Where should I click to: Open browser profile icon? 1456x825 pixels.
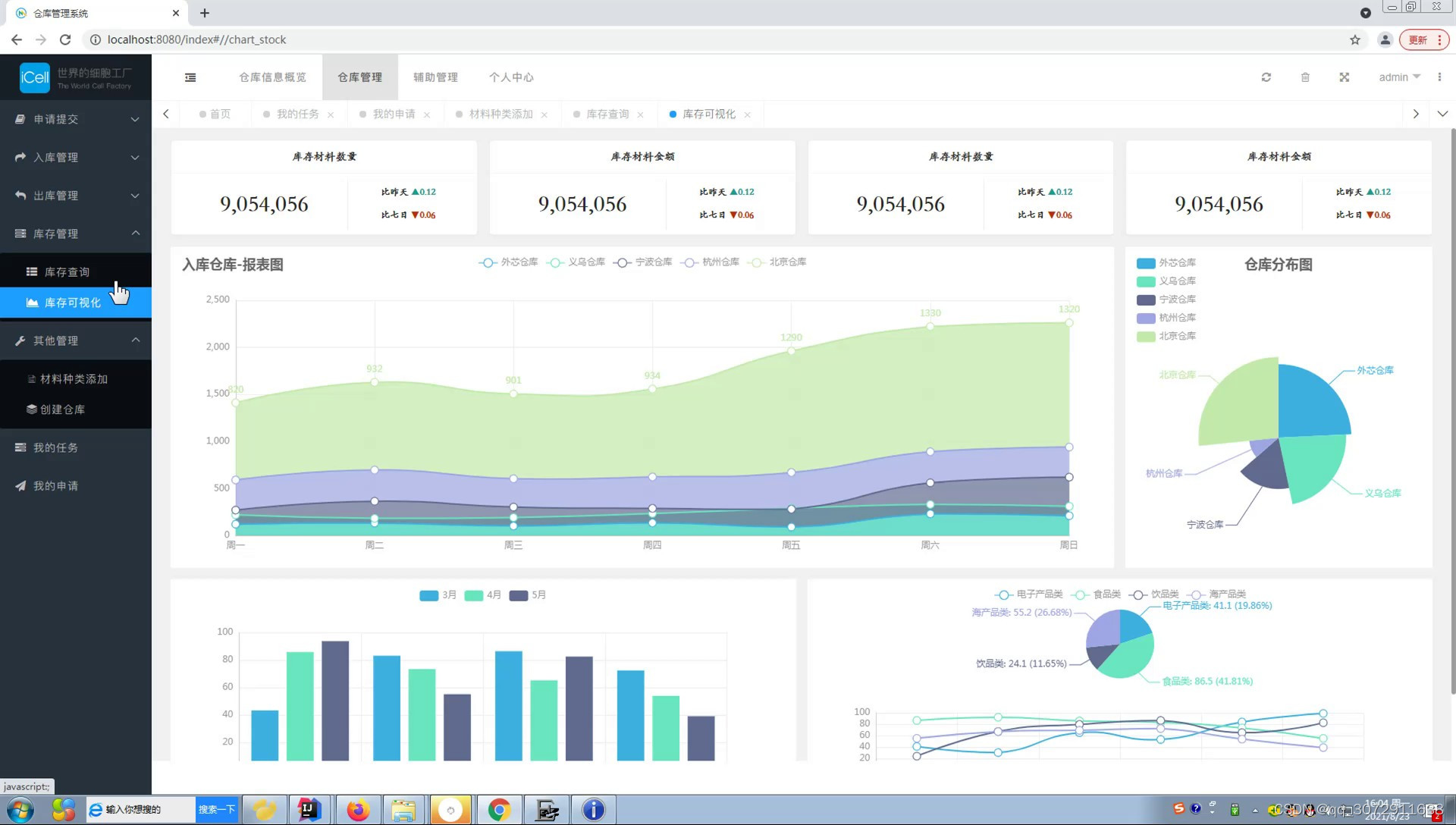[1385, 39]
